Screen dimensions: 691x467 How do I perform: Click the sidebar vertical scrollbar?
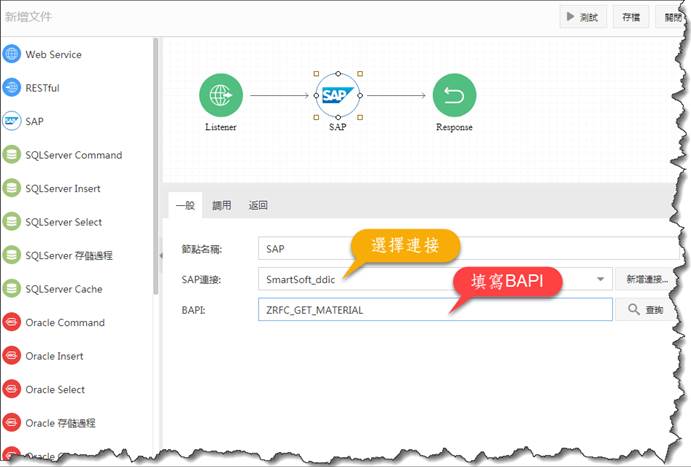[155, 166]
